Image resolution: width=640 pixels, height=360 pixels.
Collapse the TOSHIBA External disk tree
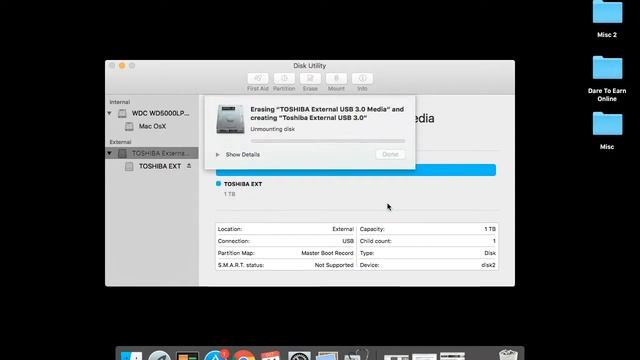tap(109, 153)
